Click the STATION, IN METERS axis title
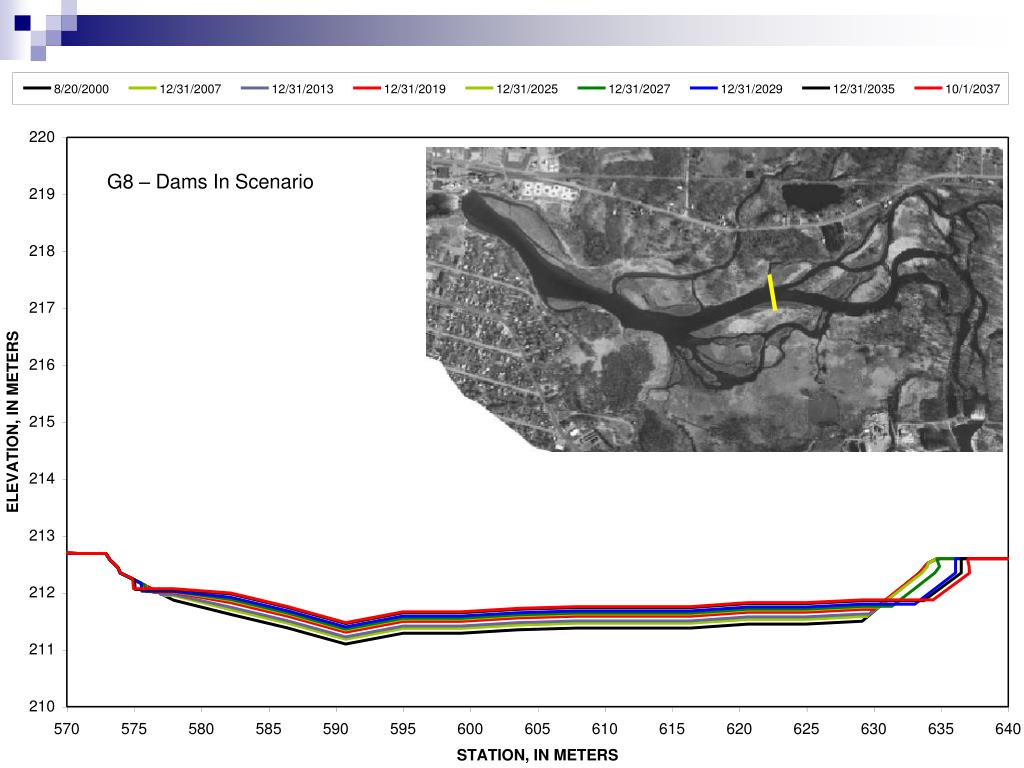Image resolution: width=1024 pixels, height=768 pixels. pos(537,755)
